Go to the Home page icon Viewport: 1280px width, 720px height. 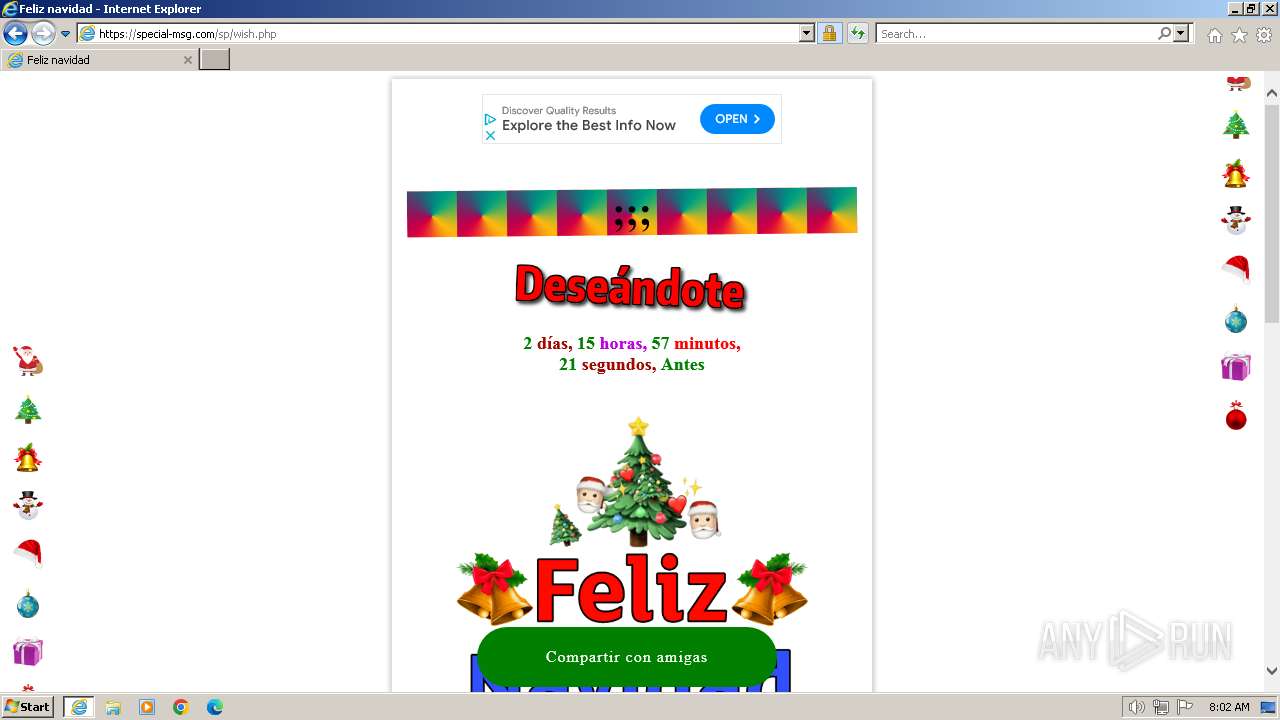(1214, 35)
